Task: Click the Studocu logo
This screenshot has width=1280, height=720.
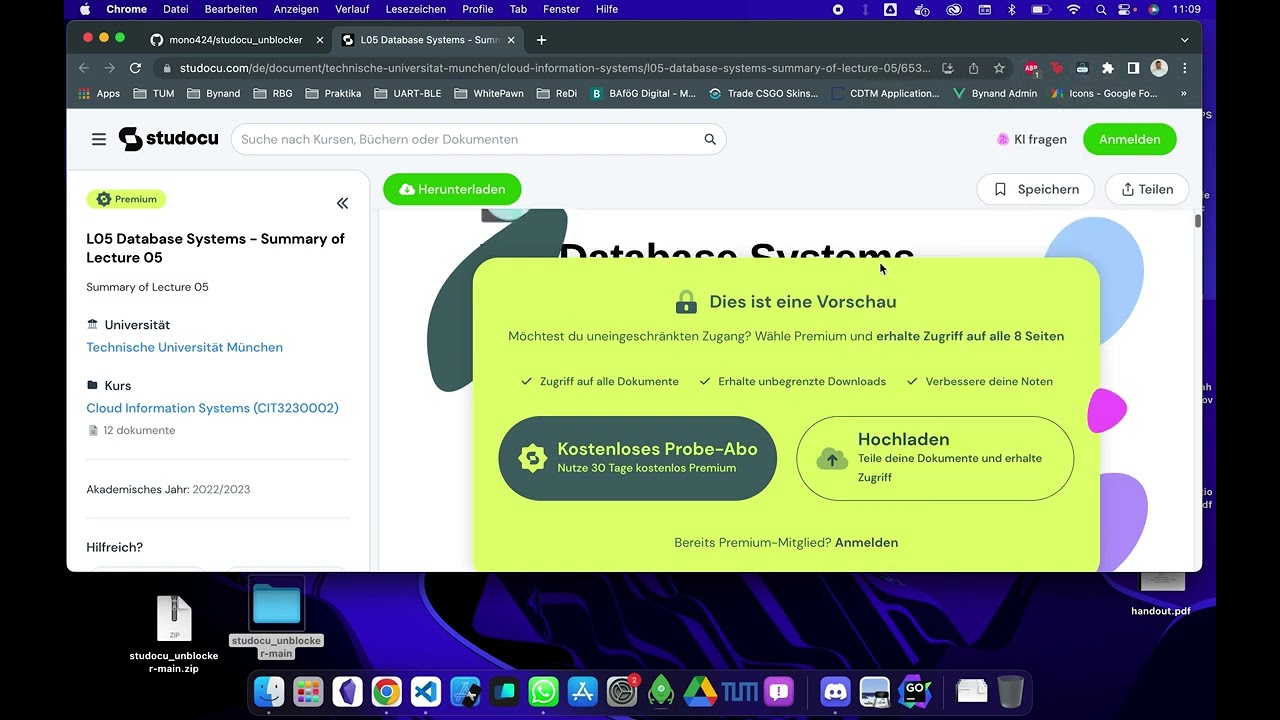Action: point(168,139)
